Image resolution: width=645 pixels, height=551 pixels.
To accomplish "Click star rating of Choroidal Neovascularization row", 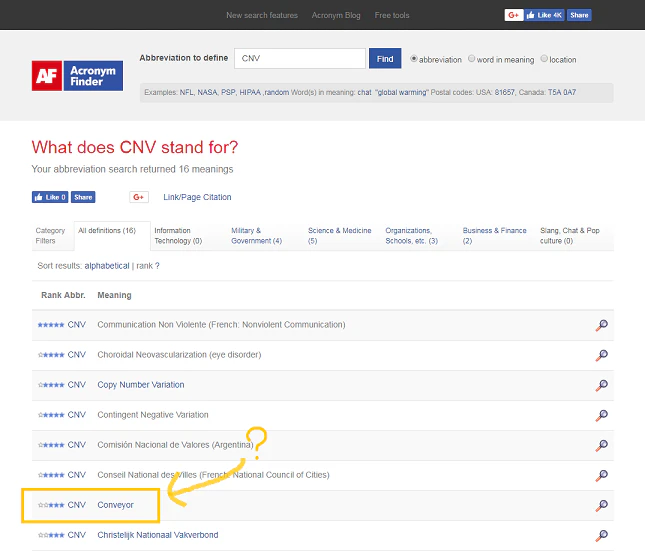I will click(x=51, y=355).
